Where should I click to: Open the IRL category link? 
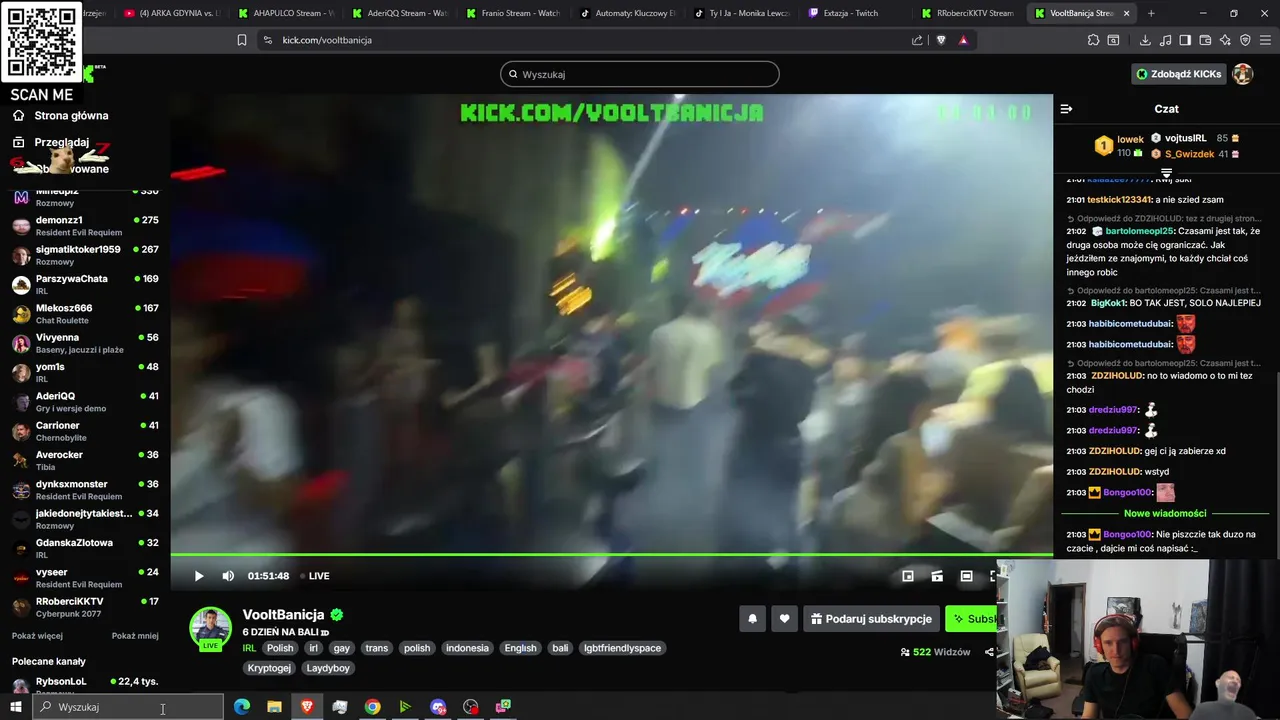tap(249, 648)
